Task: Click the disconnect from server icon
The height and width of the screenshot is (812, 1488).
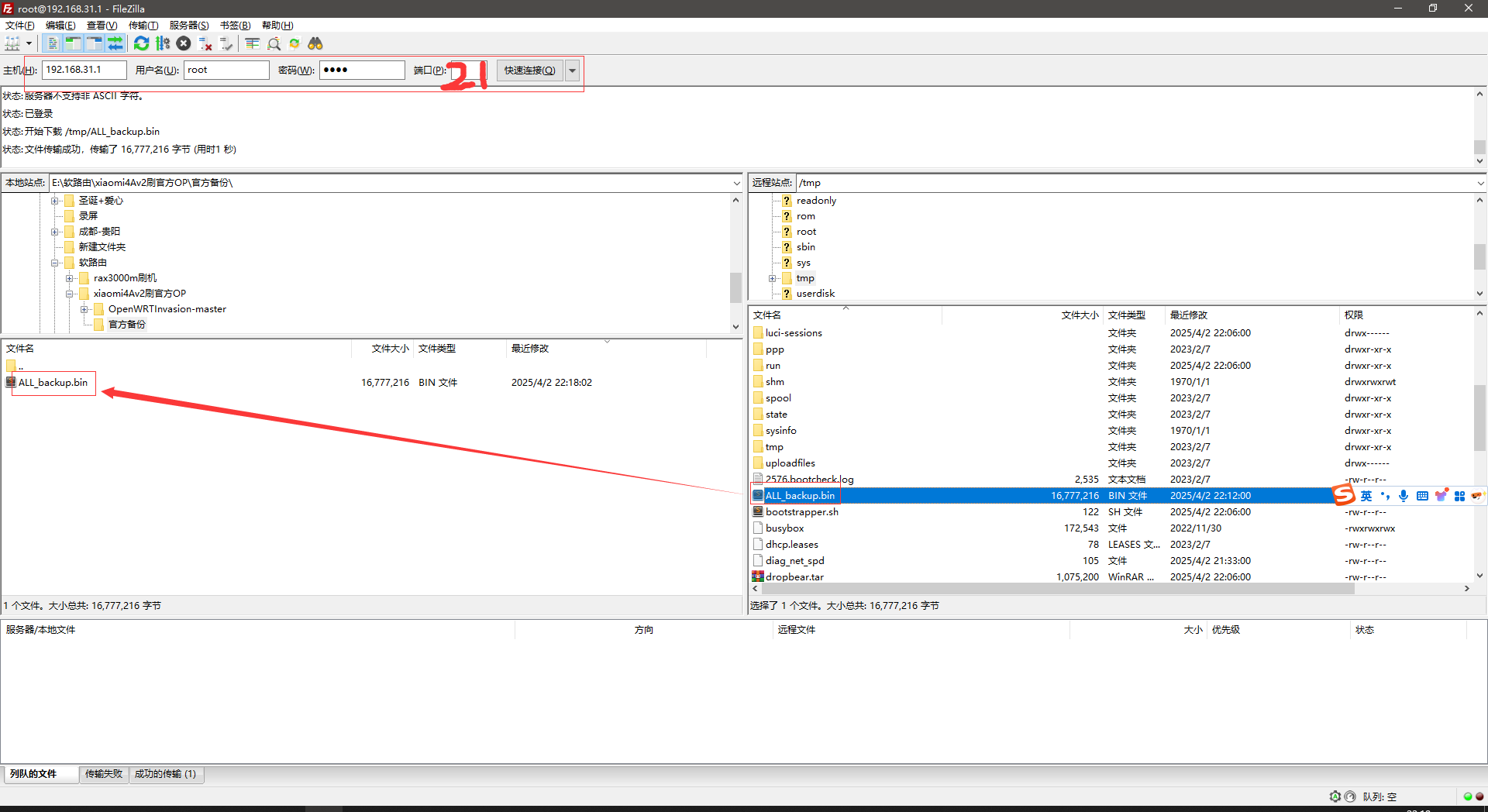Action: coord(205,43)
